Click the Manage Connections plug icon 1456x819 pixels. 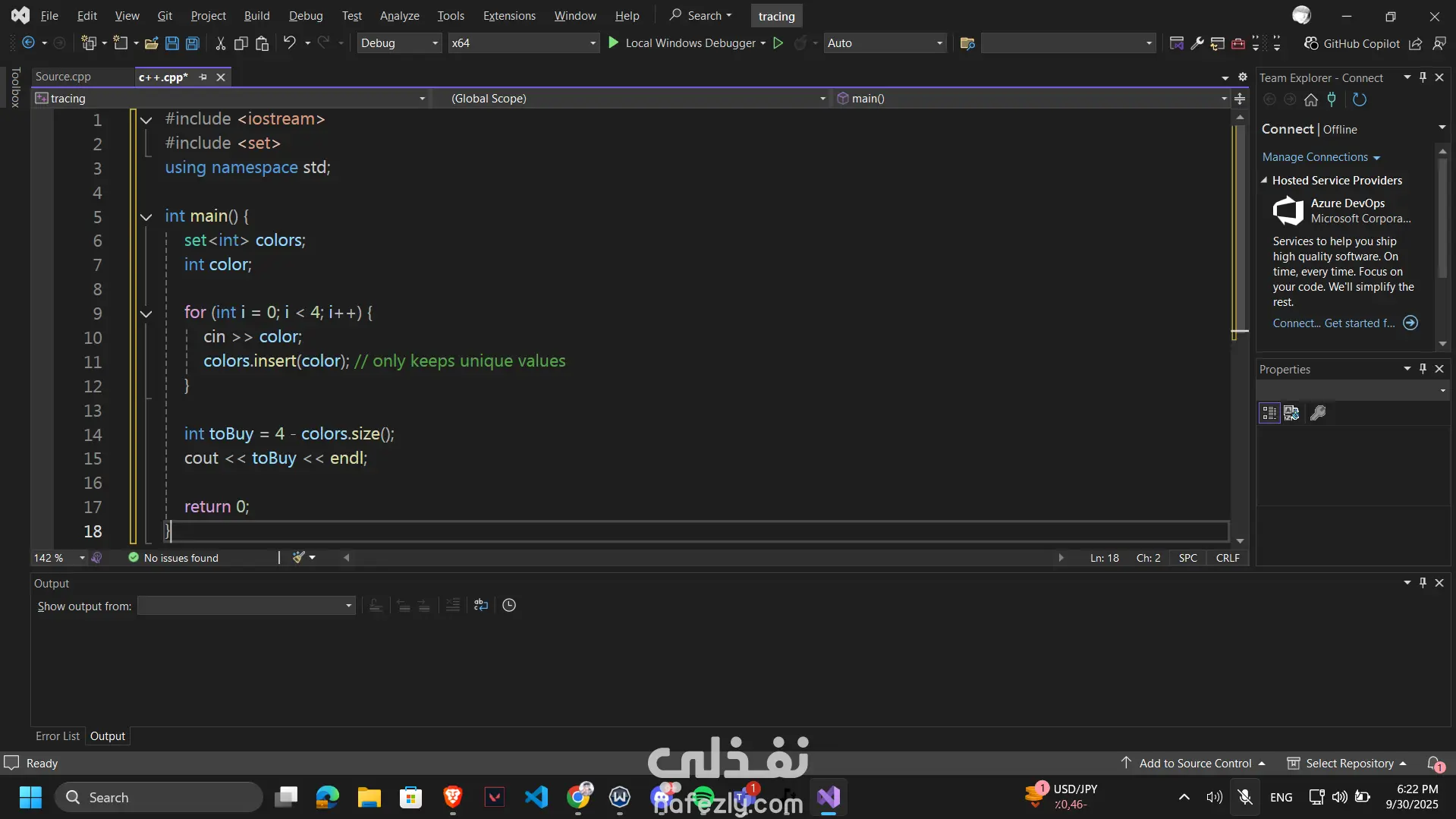pyautogui.click(x=1332, y=99)
